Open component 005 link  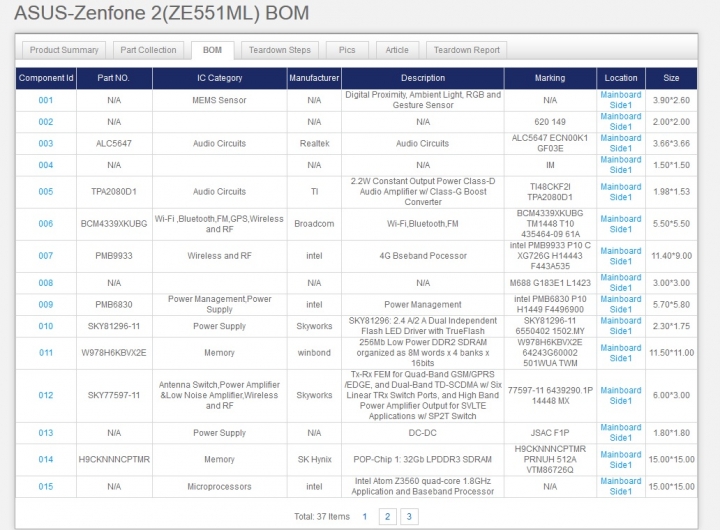45,192
